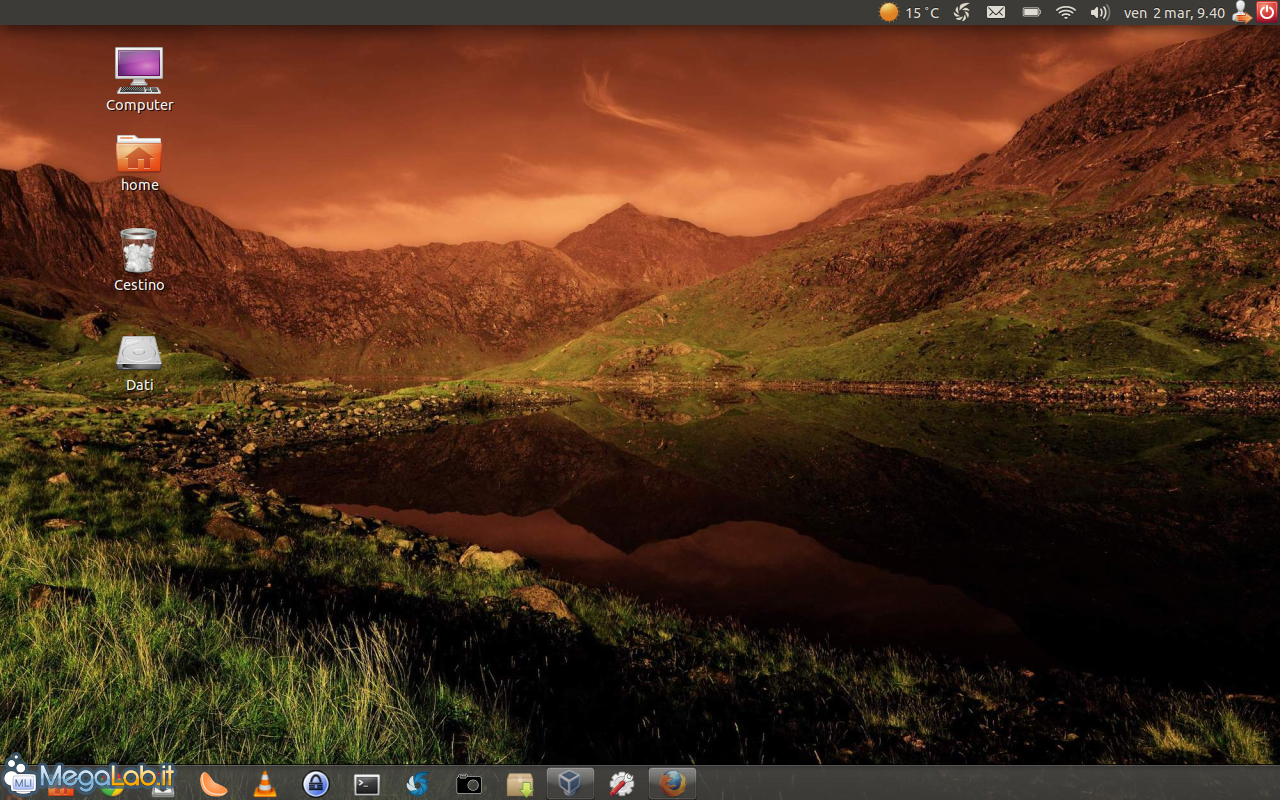Screen dimensions: 1280x800
Task: Open the battery status indicator
Action: [x=1031, y=12]
